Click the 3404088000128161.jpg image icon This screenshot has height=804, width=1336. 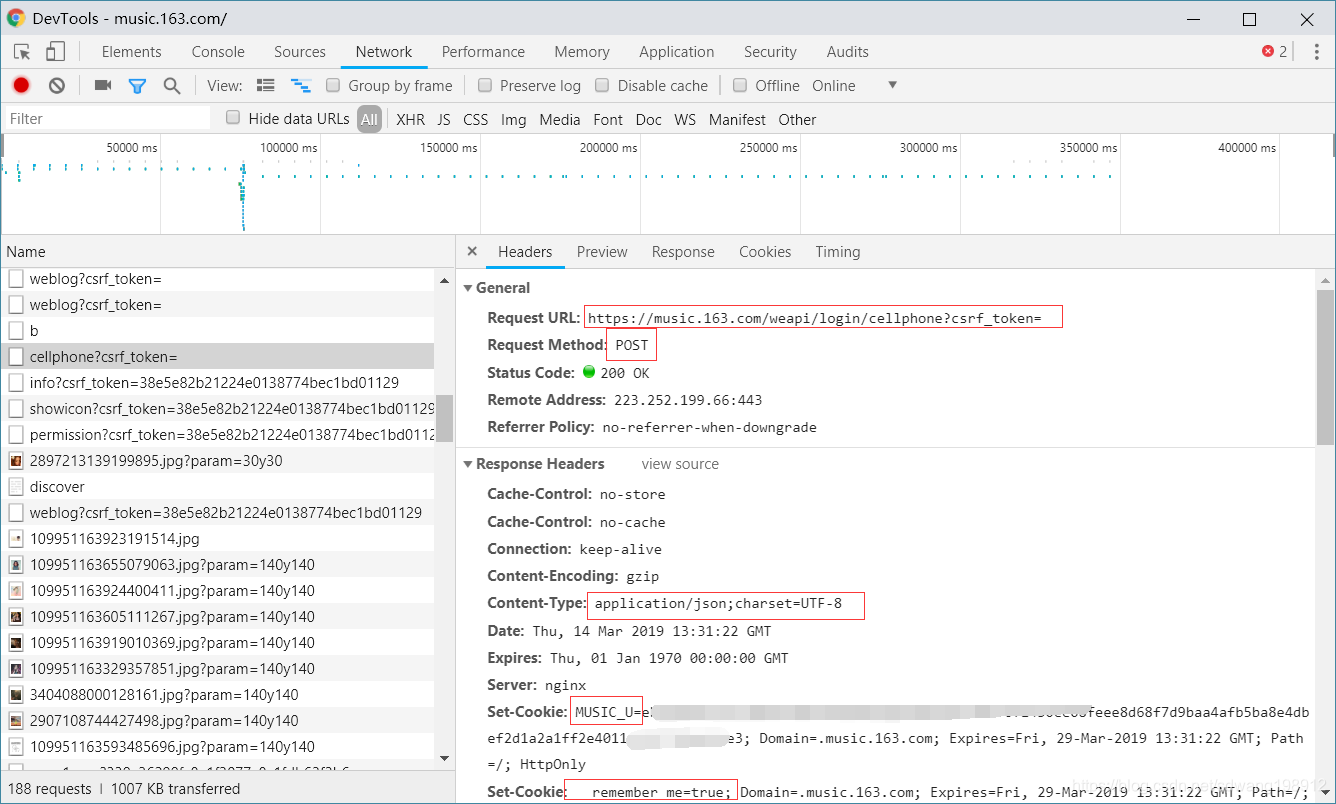[x=16, y=695]
